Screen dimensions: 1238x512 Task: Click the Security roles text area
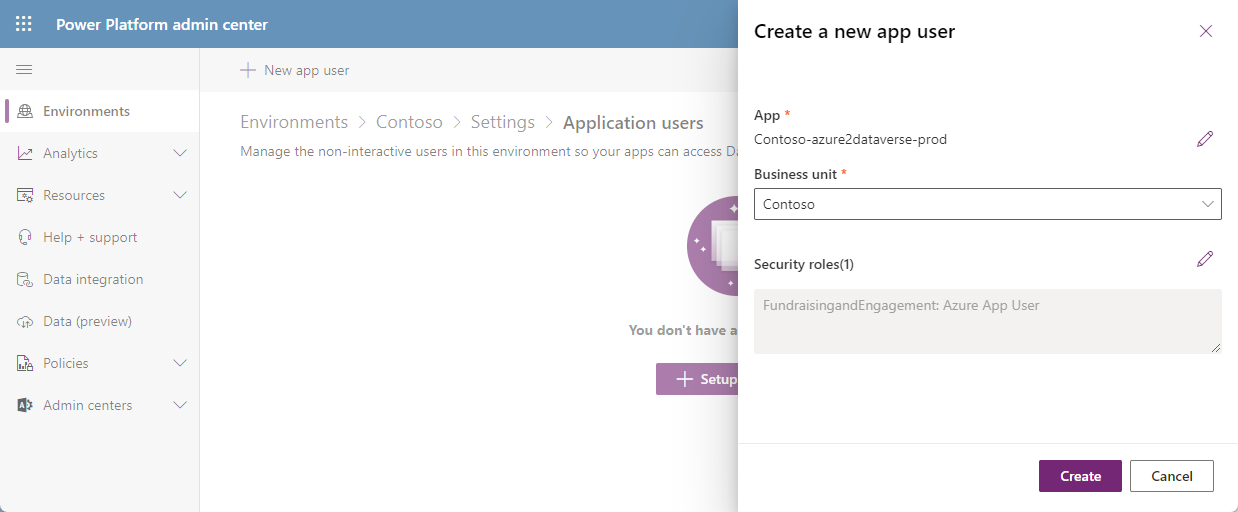(987, 321)
